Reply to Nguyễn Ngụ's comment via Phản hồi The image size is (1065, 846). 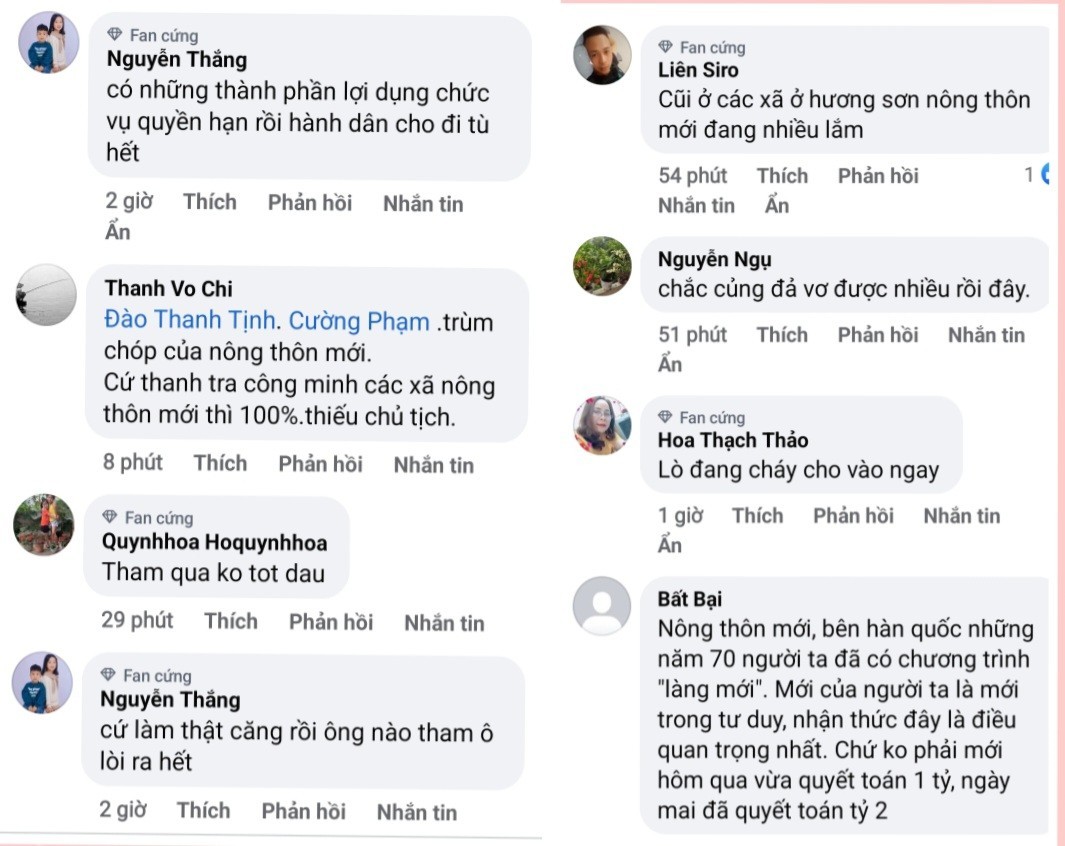(x=878, y=335)
